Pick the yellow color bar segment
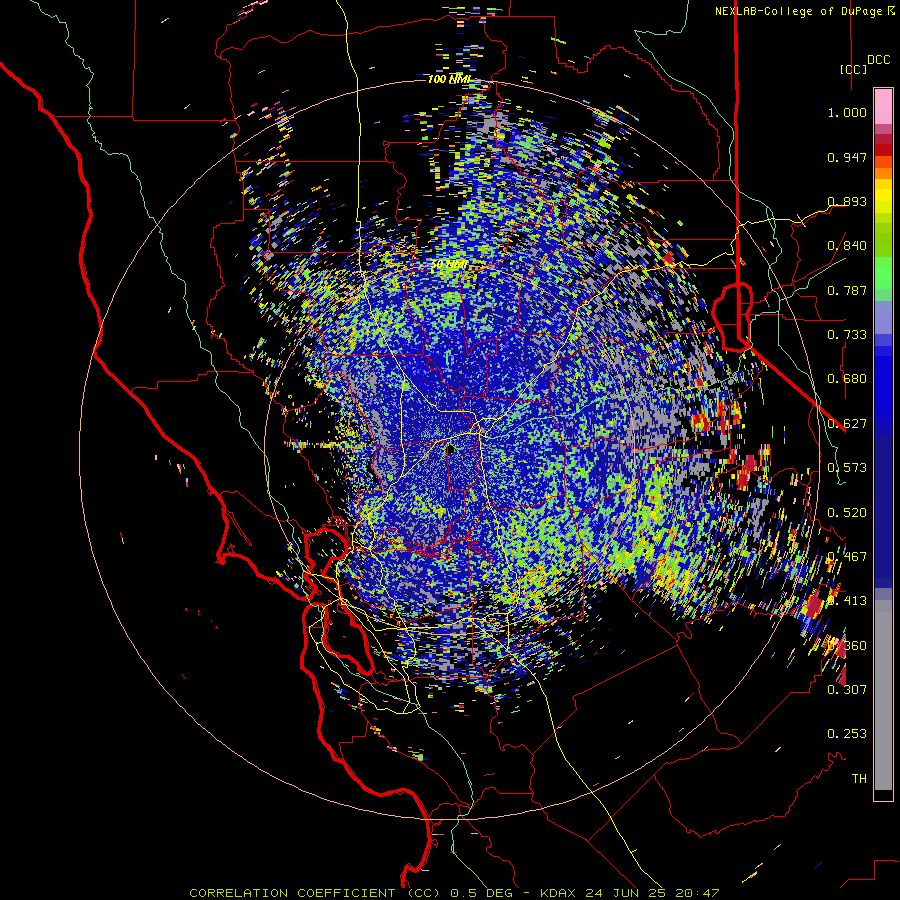 (x=883, y=196)
